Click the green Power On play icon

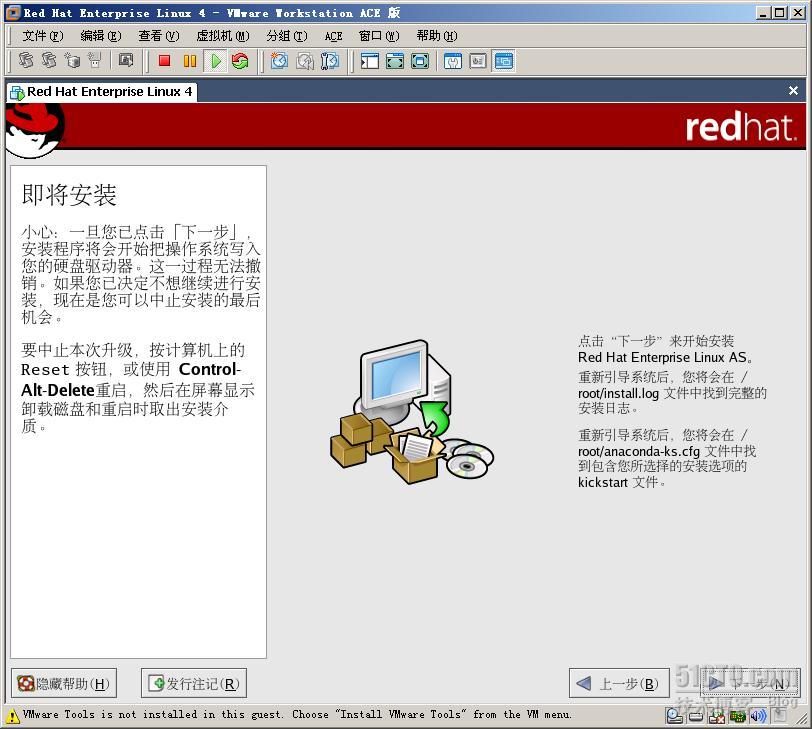[215, 61]
